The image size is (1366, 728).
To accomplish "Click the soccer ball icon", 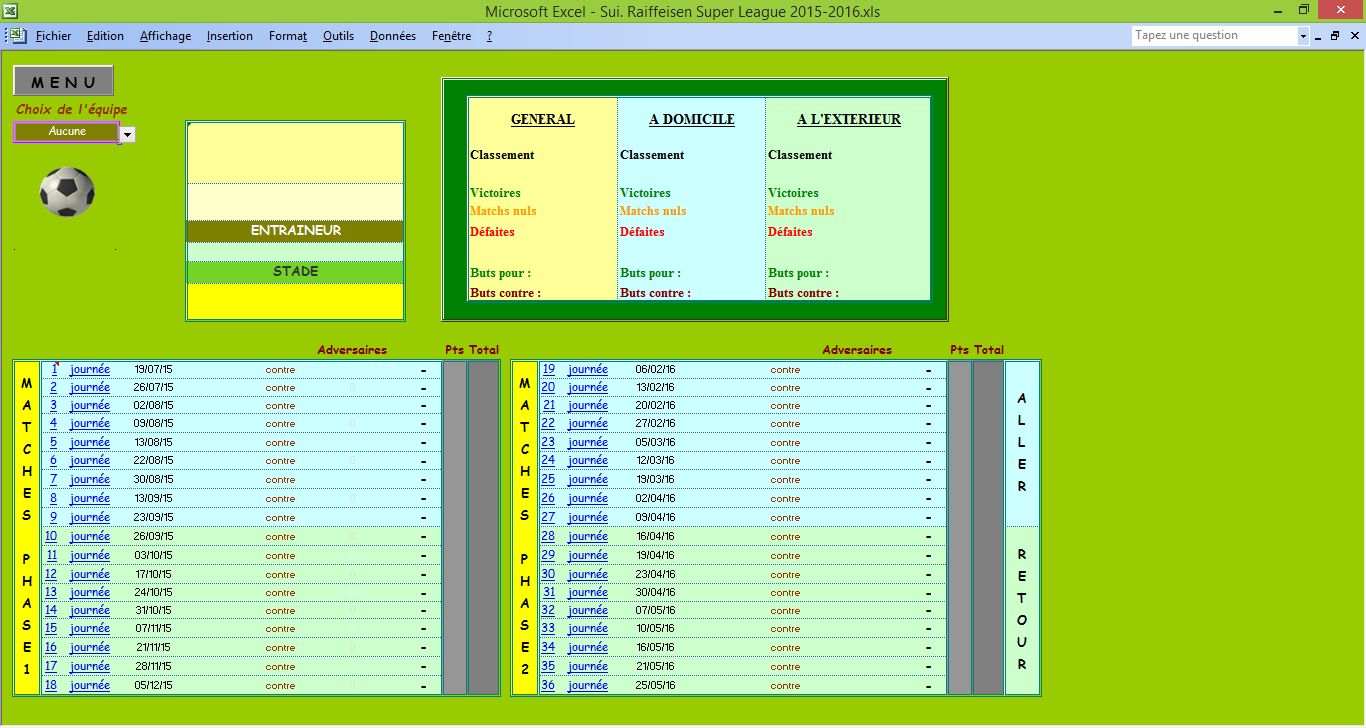I will coord(67,192).
